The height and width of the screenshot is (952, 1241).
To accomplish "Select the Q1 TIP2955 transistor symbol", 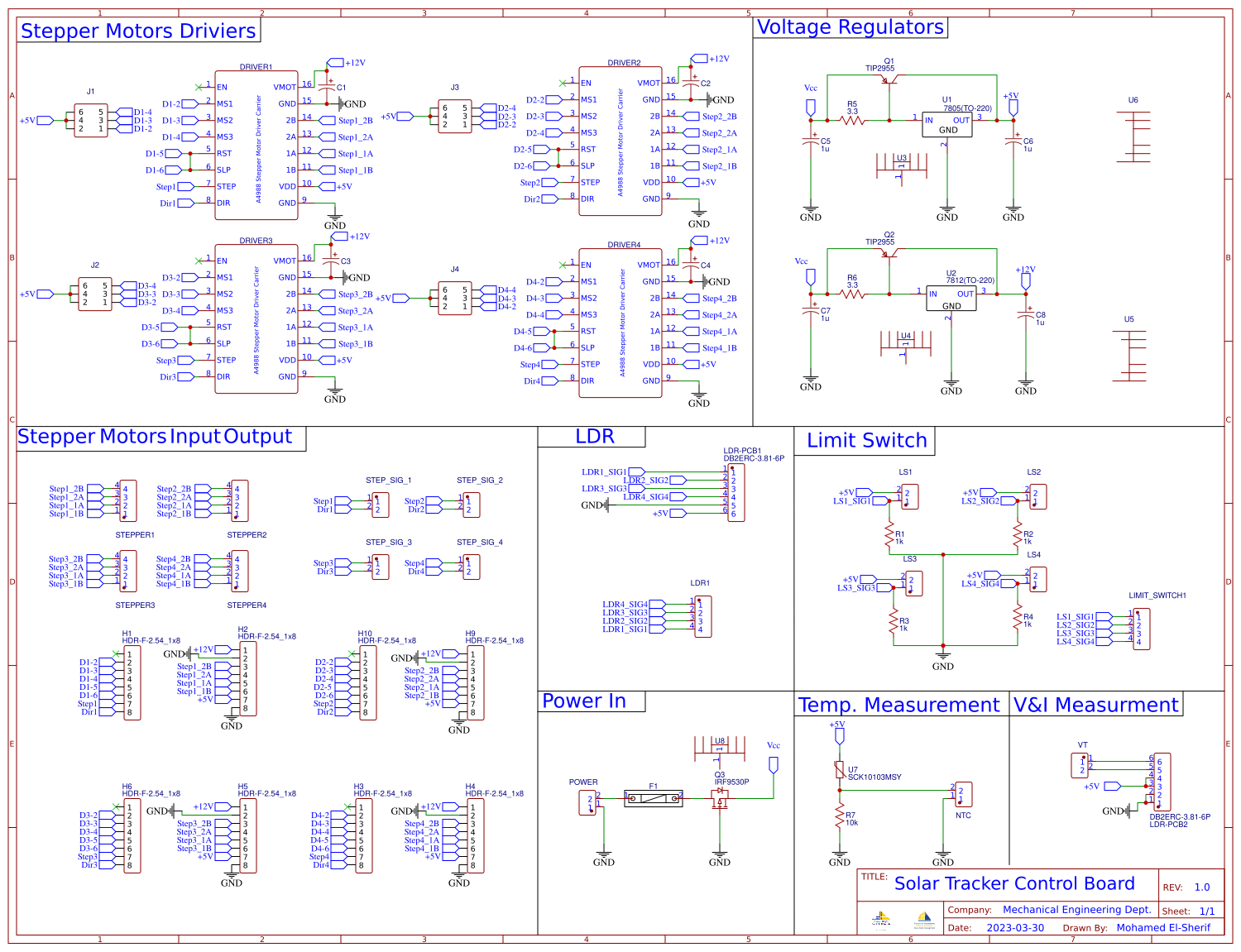I will (889, 79).
